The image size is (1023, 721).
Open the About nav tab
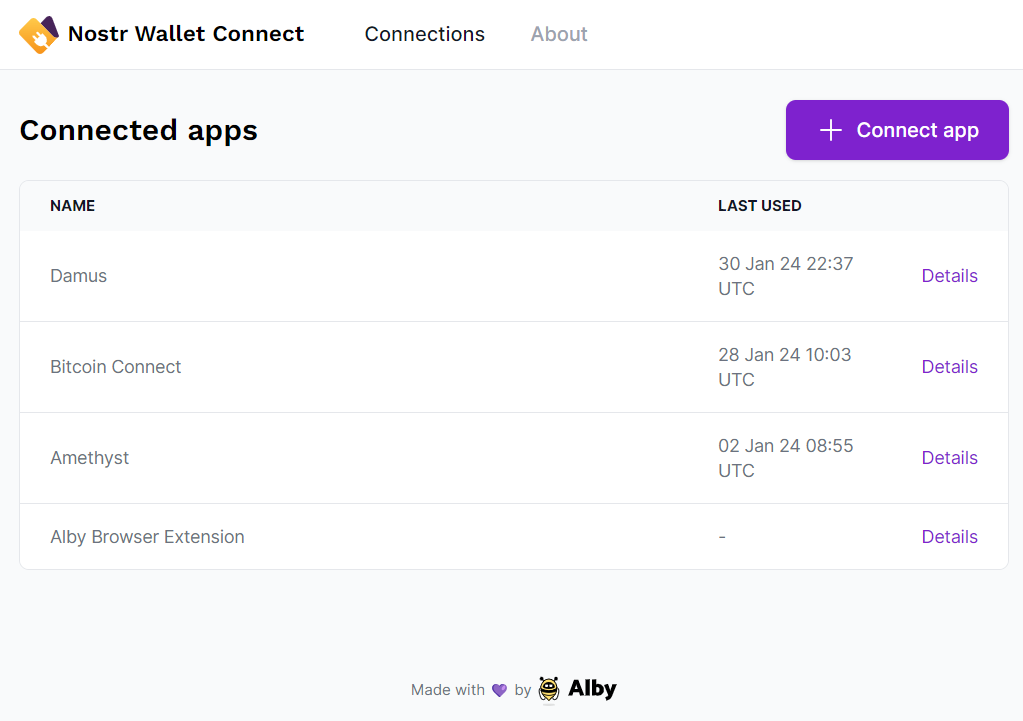[x=559, y=34]
